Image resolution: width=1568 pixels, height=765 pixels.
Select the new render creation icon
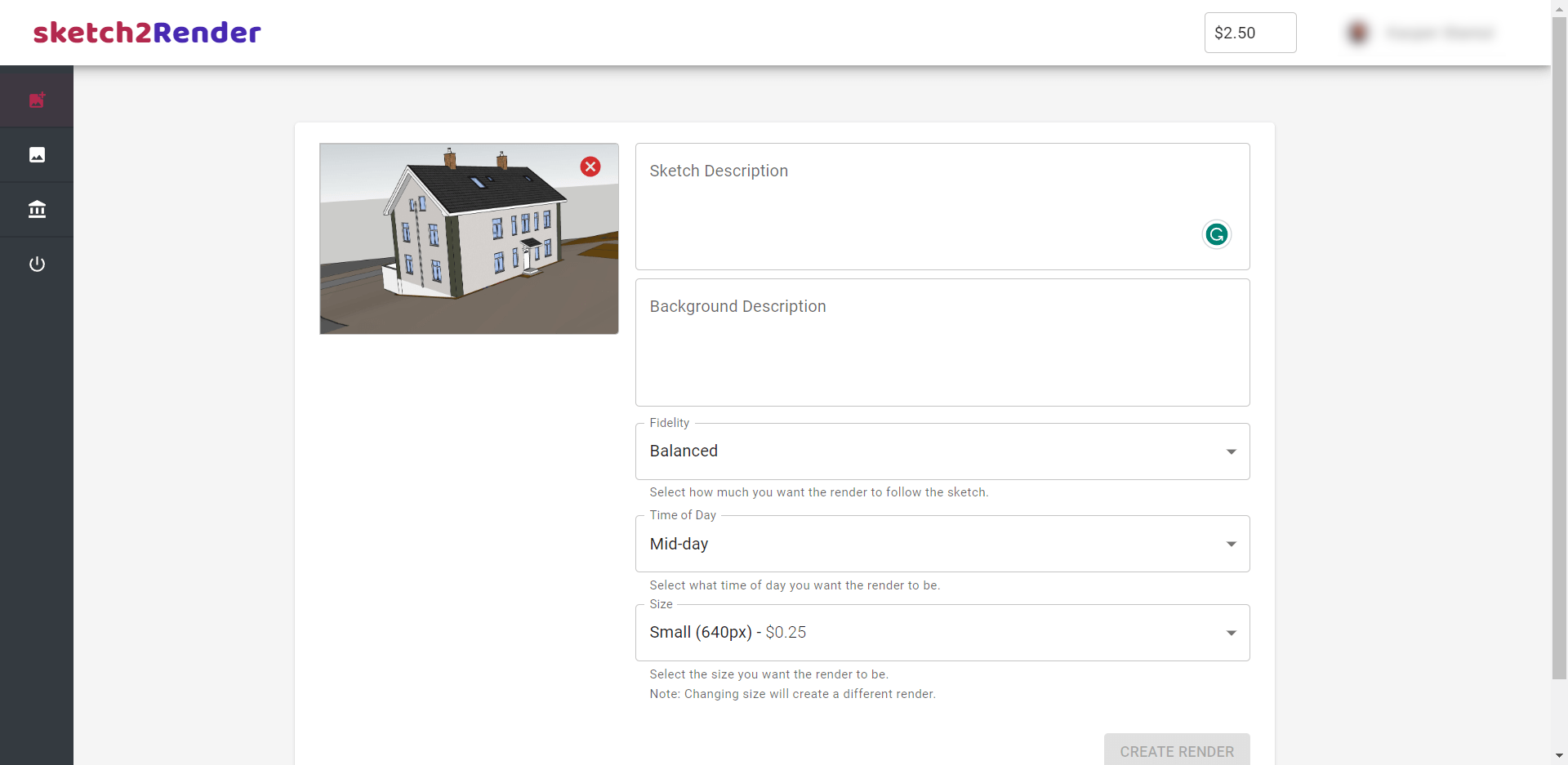[x=37, y=100]
